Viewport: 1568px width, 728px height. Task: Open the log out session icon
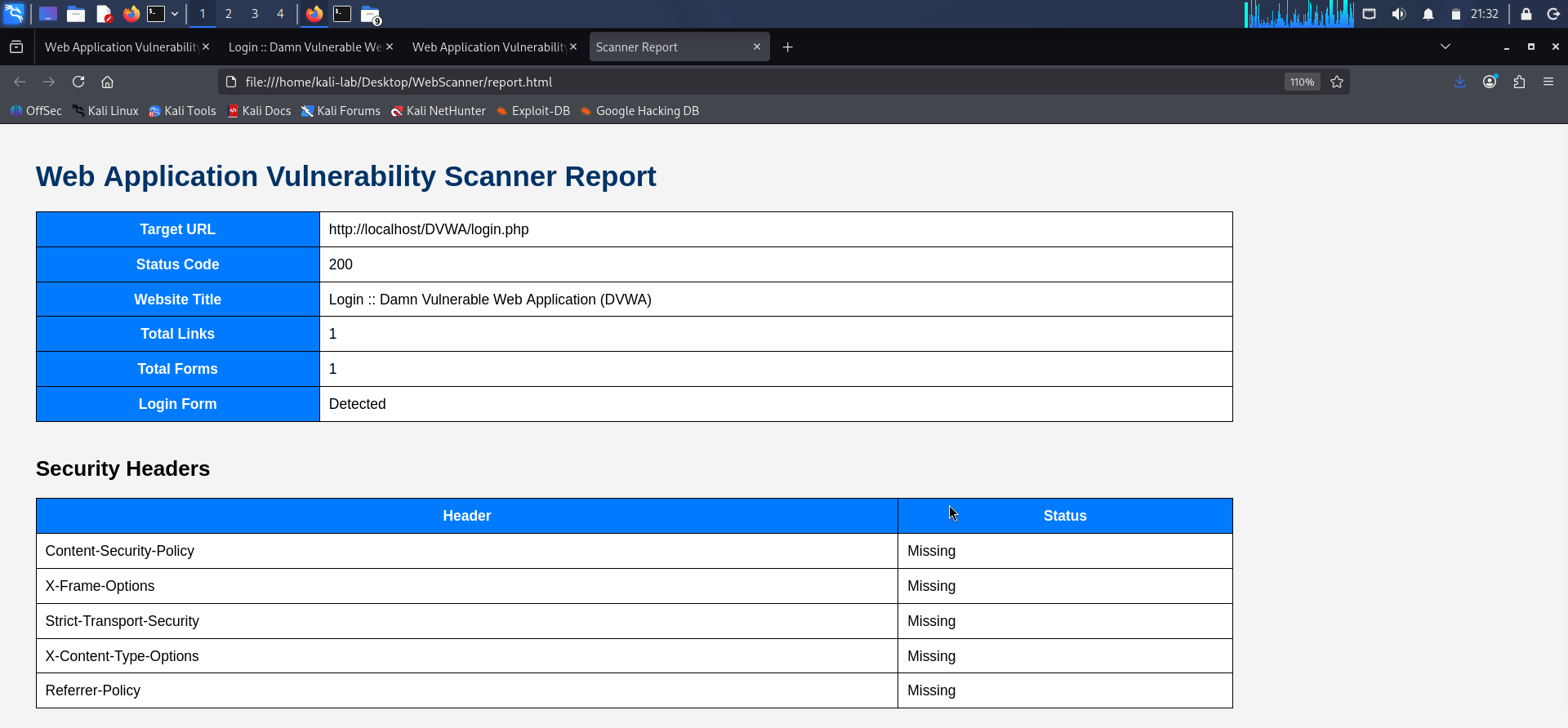point(1554,14)
